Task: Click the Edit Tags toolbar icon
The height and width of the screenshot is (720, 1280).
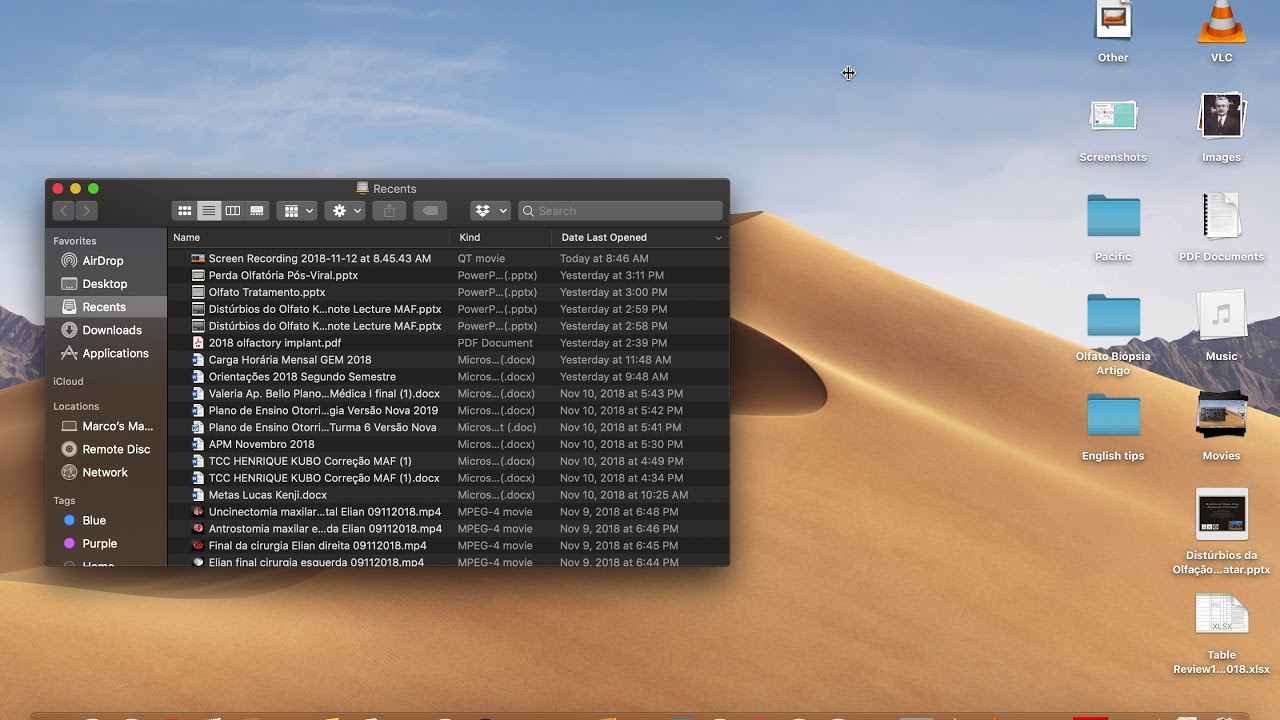Action: pyautogui.click(x=429, y=210)
